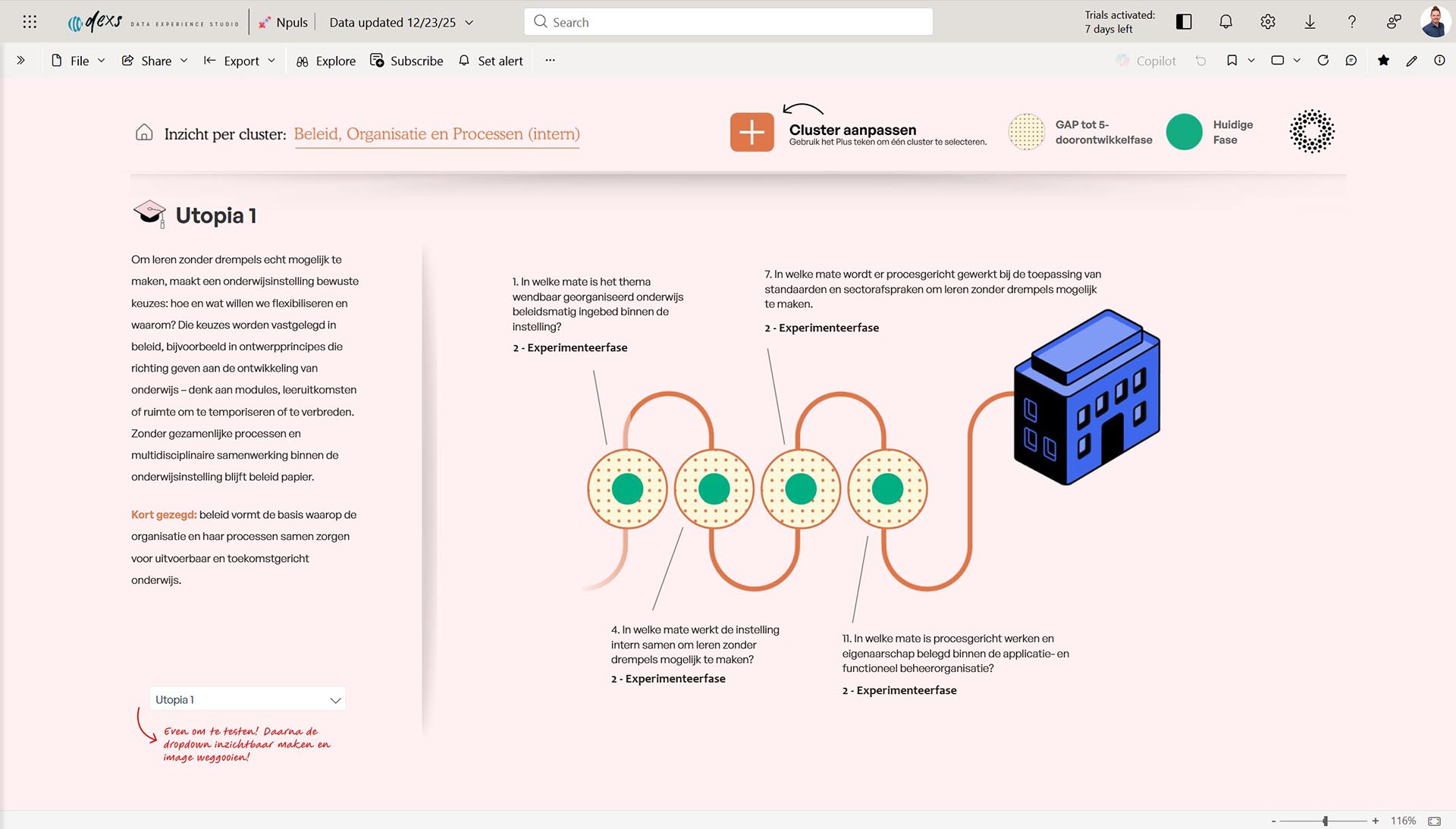
Task: Click the edit pencil icon
Action: [x=1411, y=61]
